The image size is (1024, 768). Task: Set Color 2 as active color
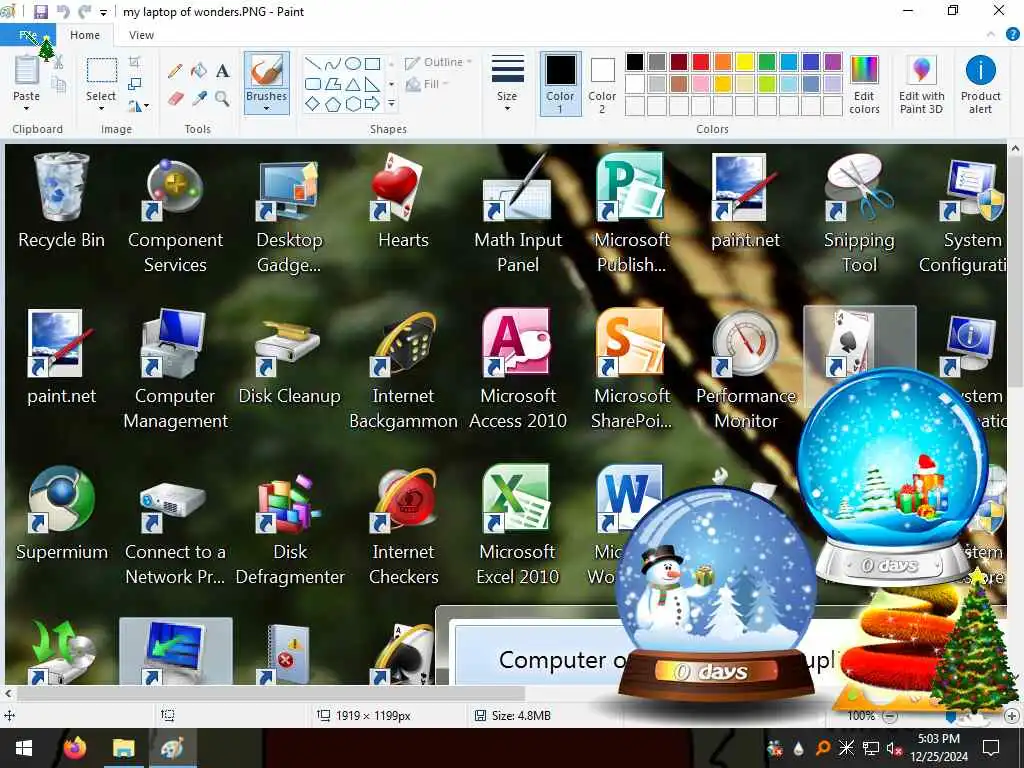tap(602, 84)
